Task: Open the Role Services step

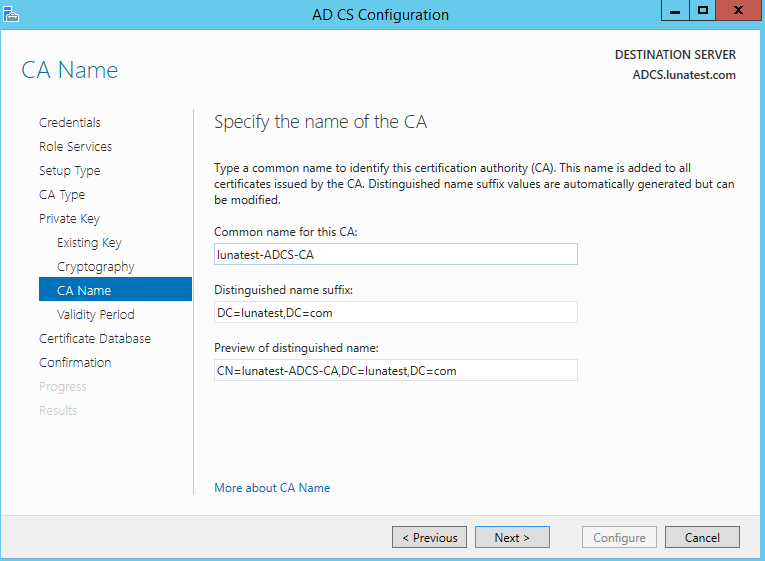Action: [76, 146]
